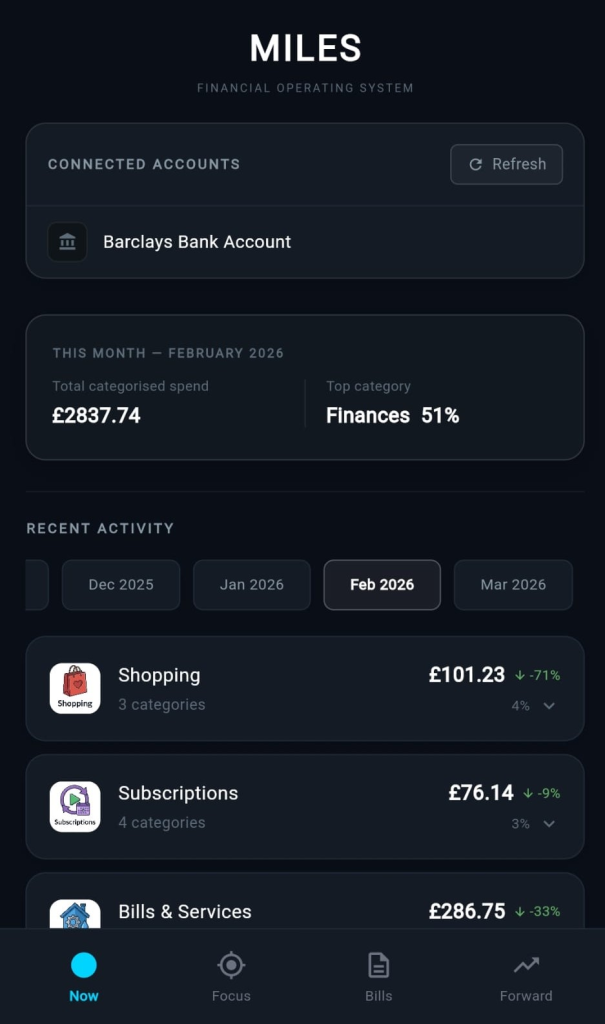Image resolution: width=605 pixels, height=1024 pixels.
Task: Open the Barclays Bank Account entry
Action: [x=197, y=242]
